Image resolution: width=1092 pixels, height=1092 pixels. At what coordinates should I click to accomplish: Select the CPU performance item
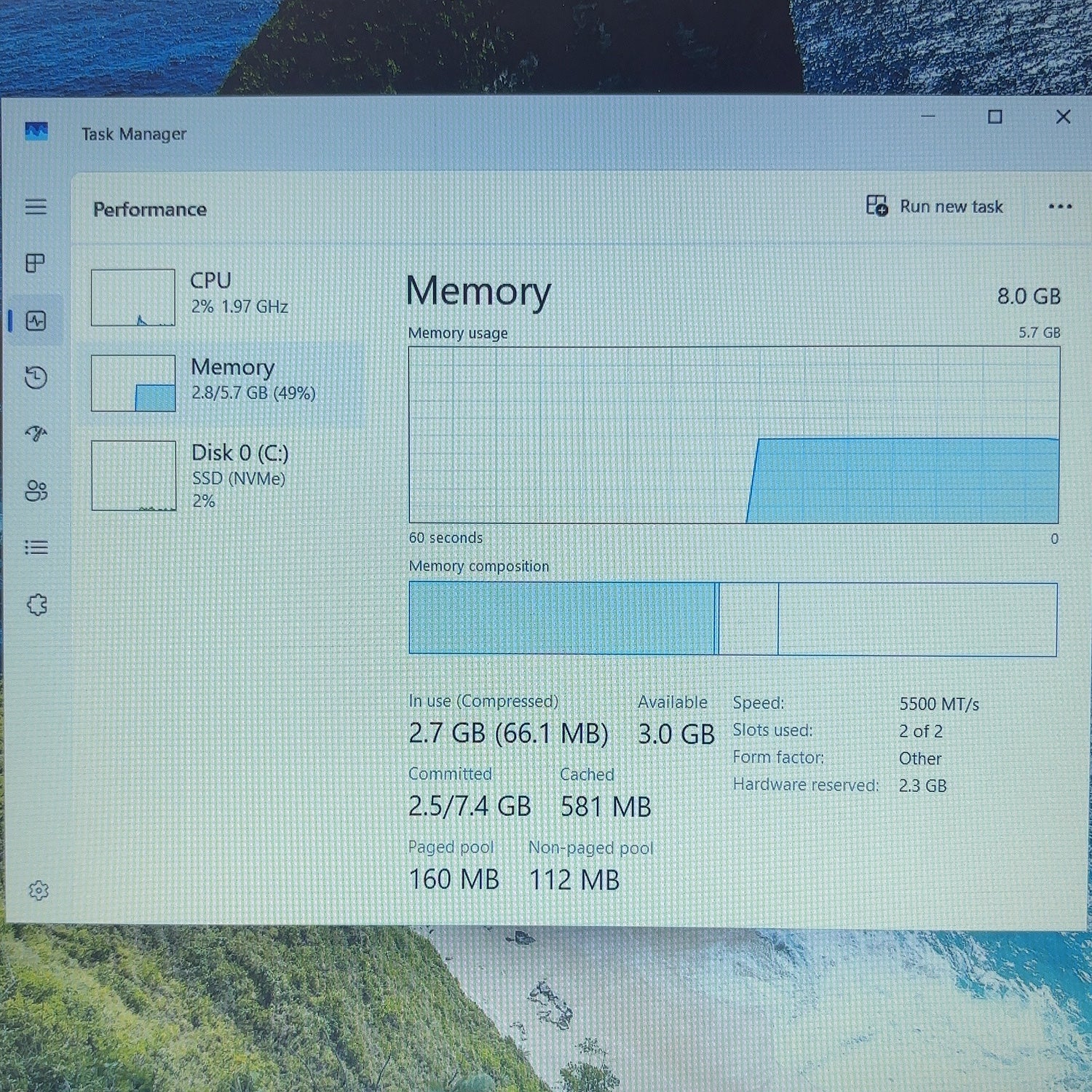click(226, 298)
